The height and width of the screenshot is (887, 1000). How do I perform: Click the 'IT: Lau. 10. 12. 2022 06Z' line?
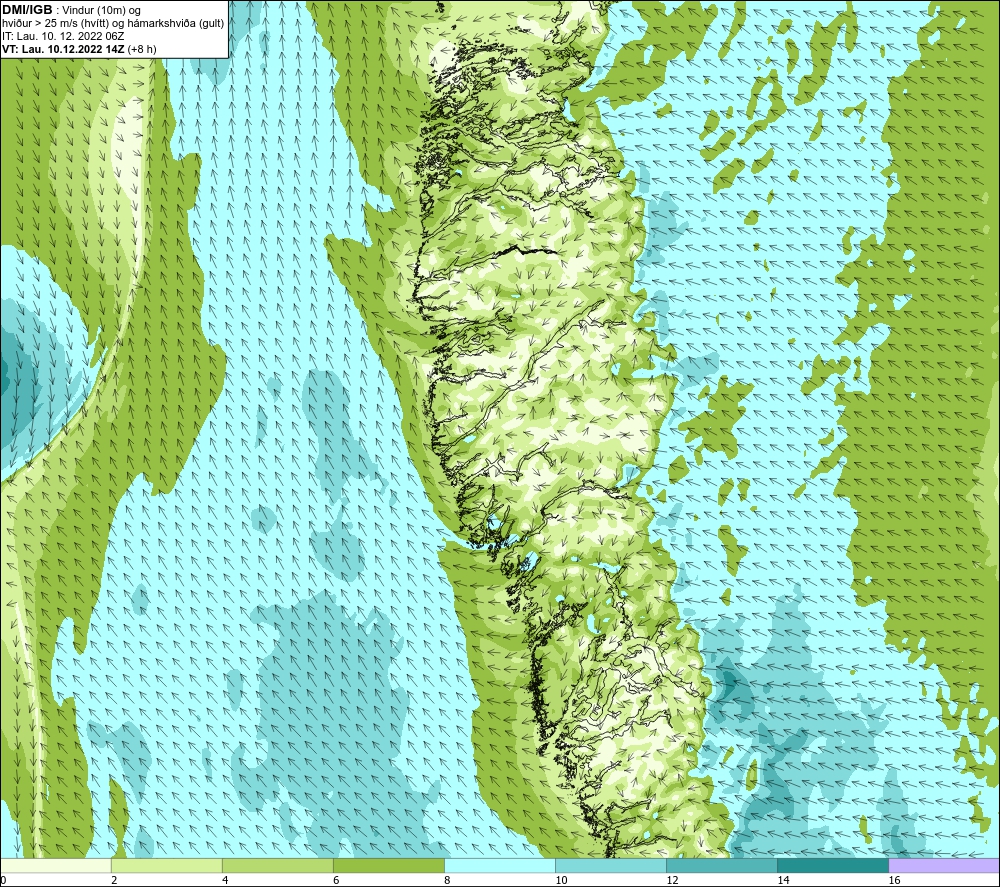click(63, 36)
